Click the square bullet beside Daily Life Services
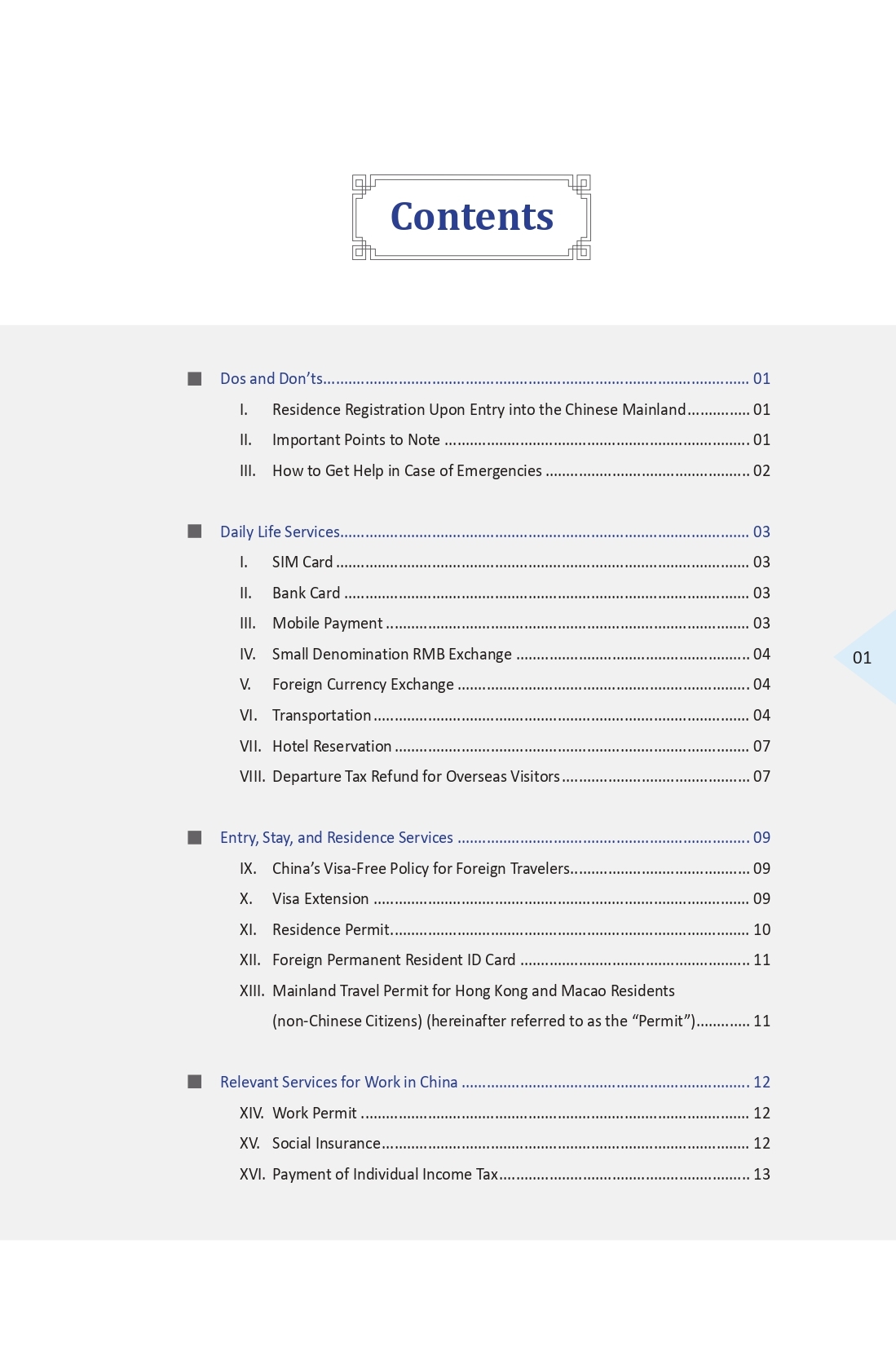The height and width of the screenshot is (1363, 896). (194, 532)
